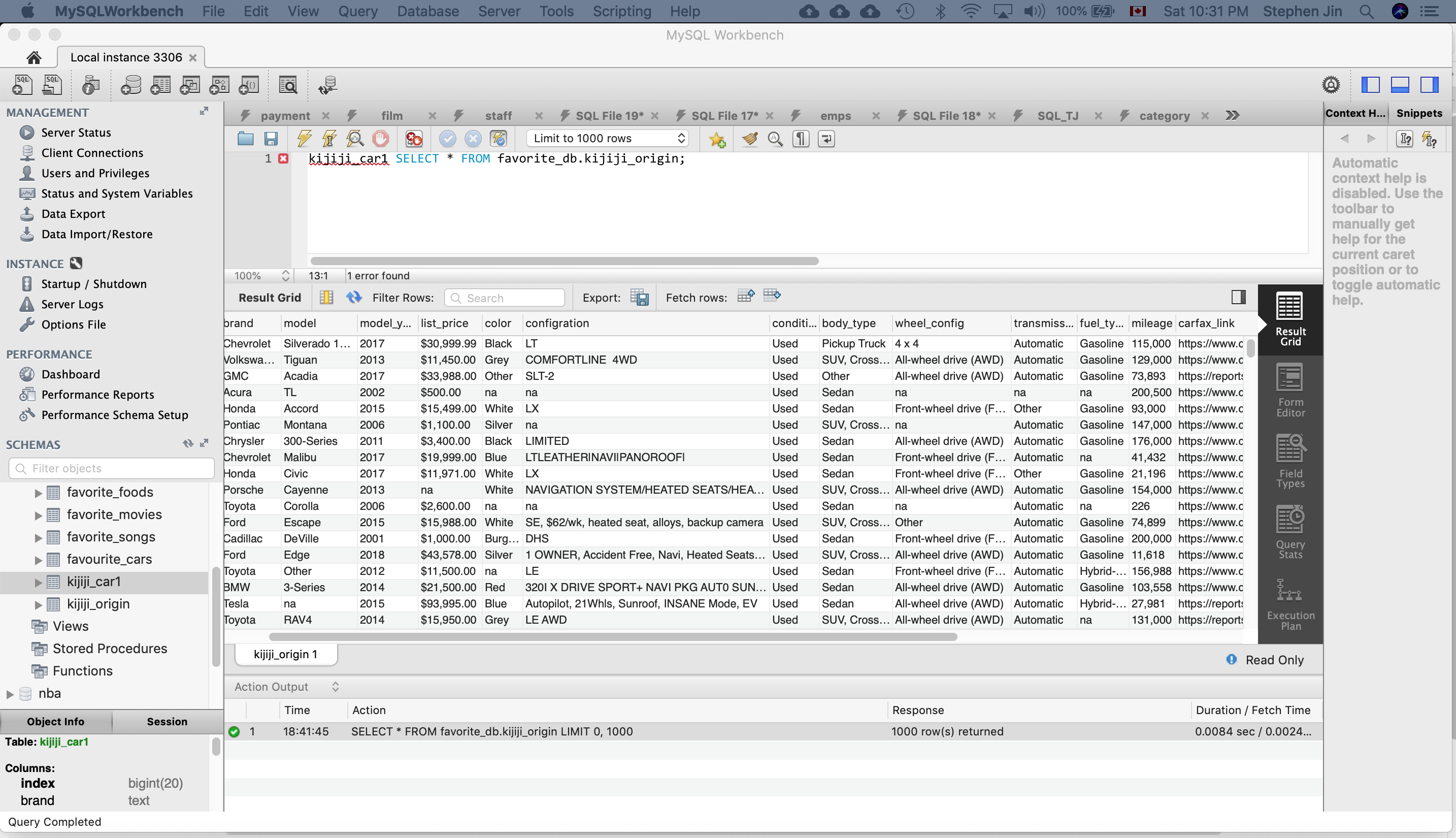The image size is (1456, 838).
Task: Create a new SQL tab from toolbar
Action: coord(22,85)
